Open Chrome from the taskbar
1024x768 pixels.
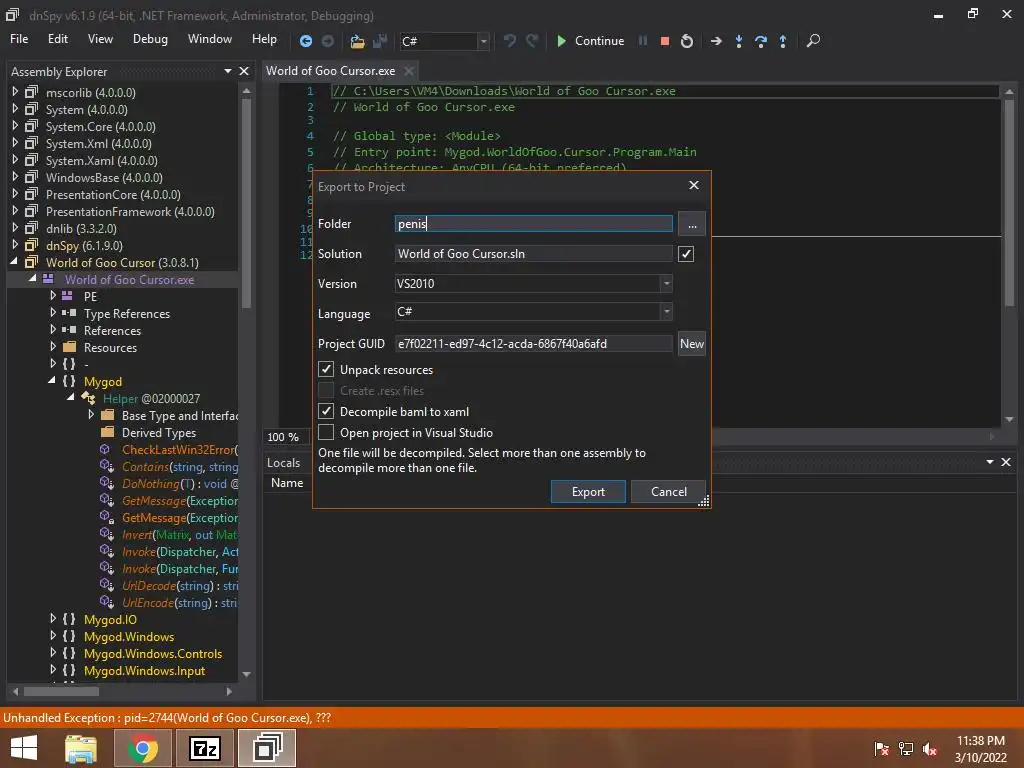point(142,748)
